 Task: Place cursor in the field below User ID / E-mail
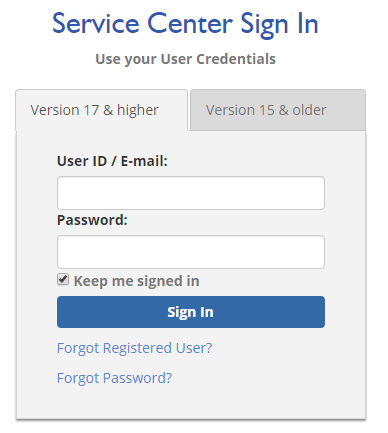click(x=191, y=193)
